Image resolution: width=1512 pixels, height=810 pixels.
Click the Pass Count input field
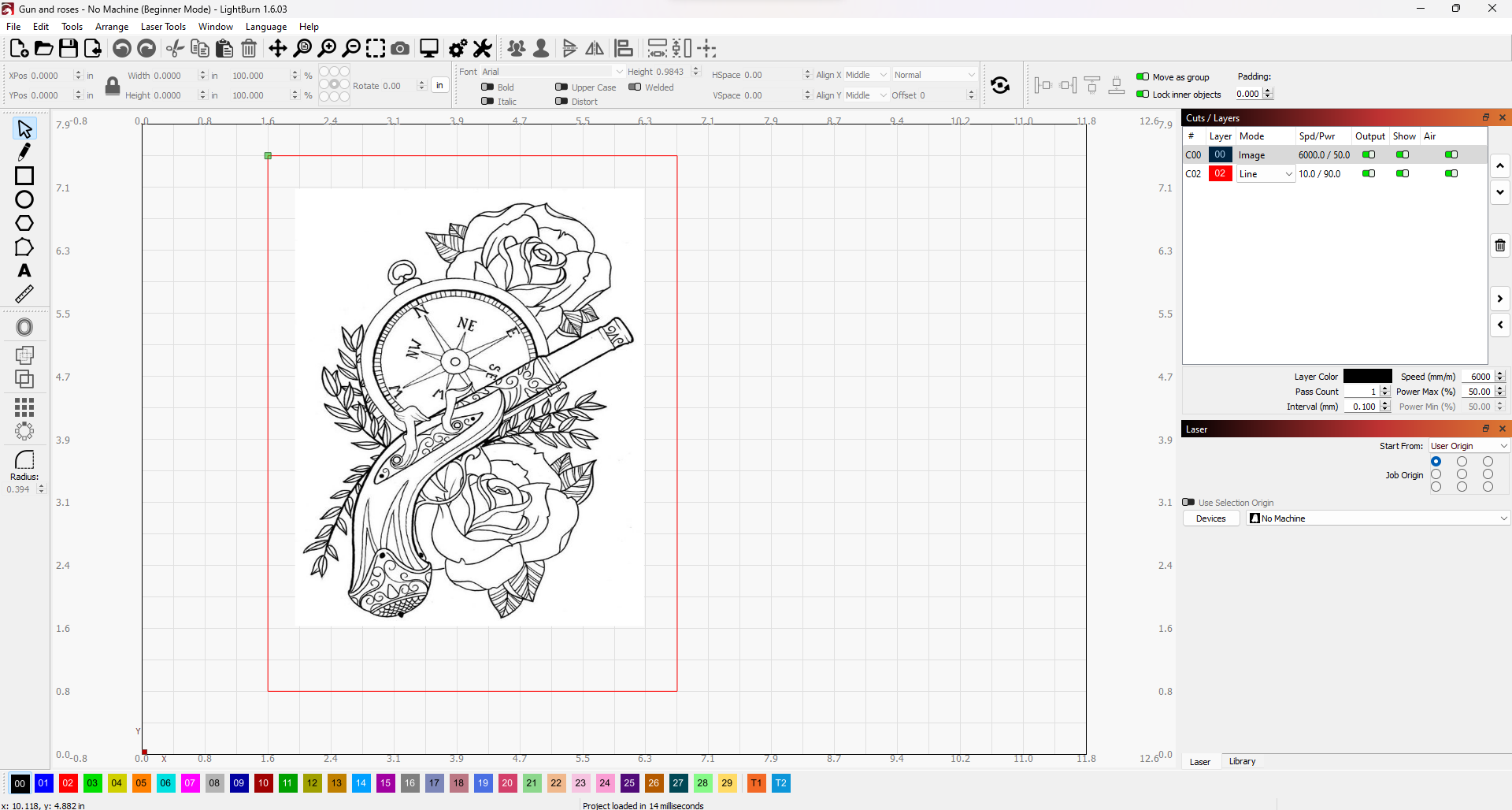(x=1361, y=392)
